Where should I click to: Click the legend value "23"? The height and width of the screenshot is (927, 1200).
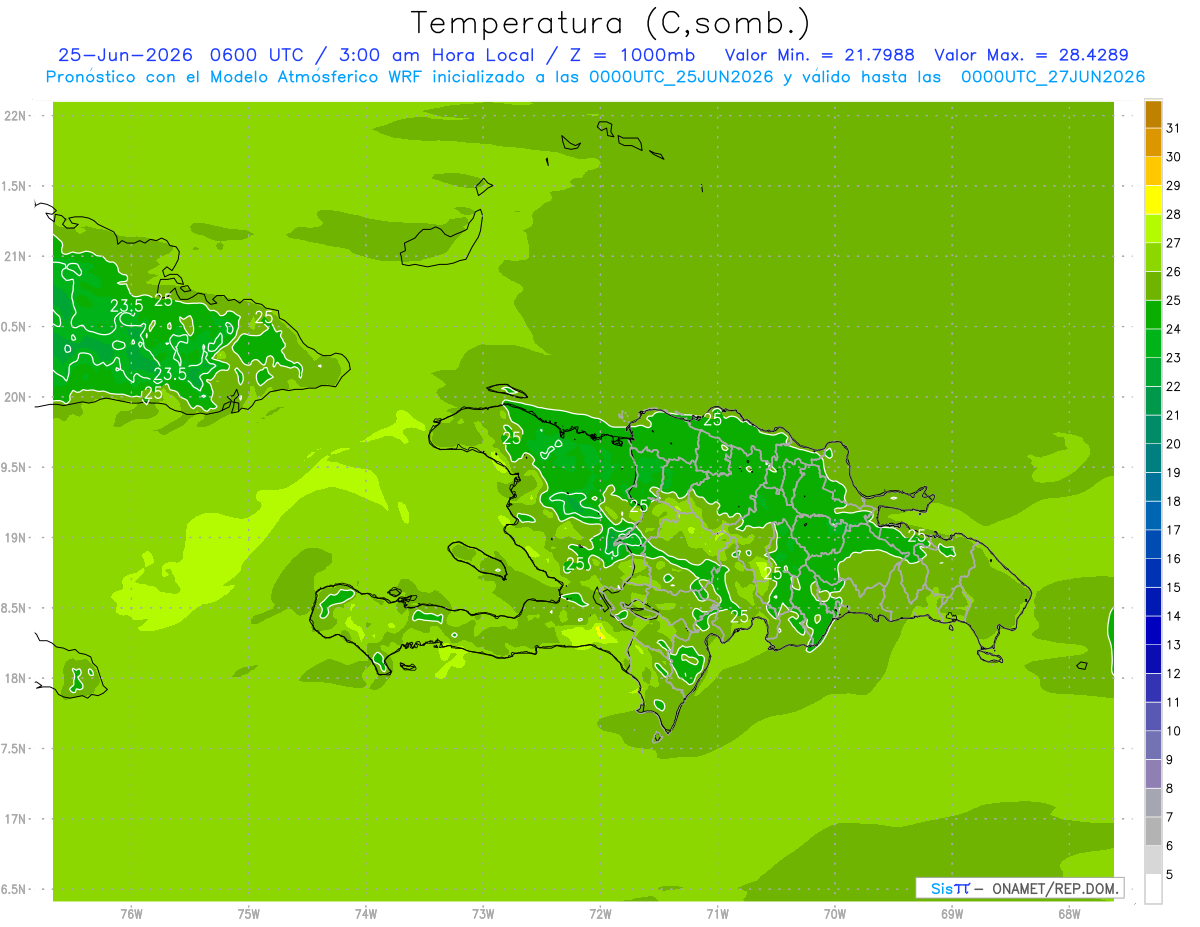pyautogui.click(x=1174, y=358)
